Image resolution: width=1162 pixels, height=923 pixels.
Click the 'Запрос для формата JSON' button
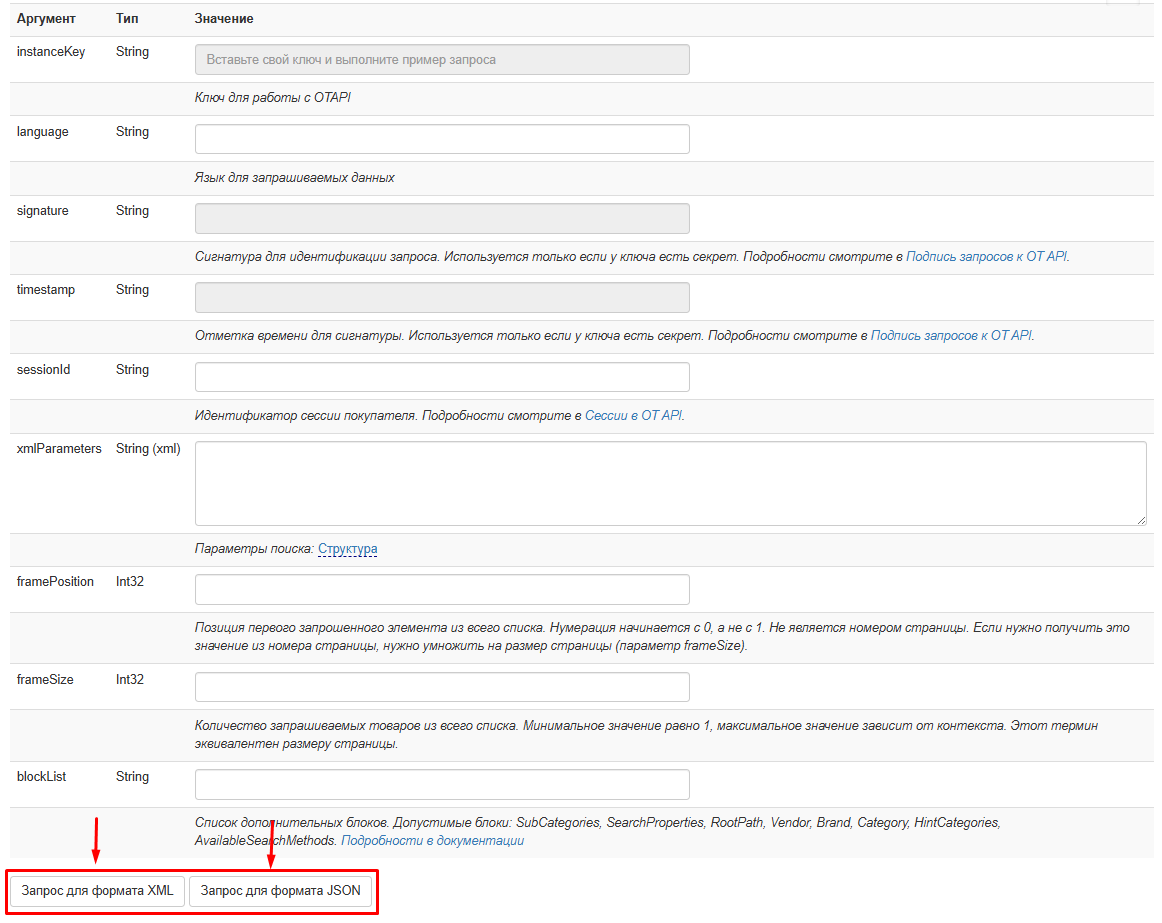281,891
